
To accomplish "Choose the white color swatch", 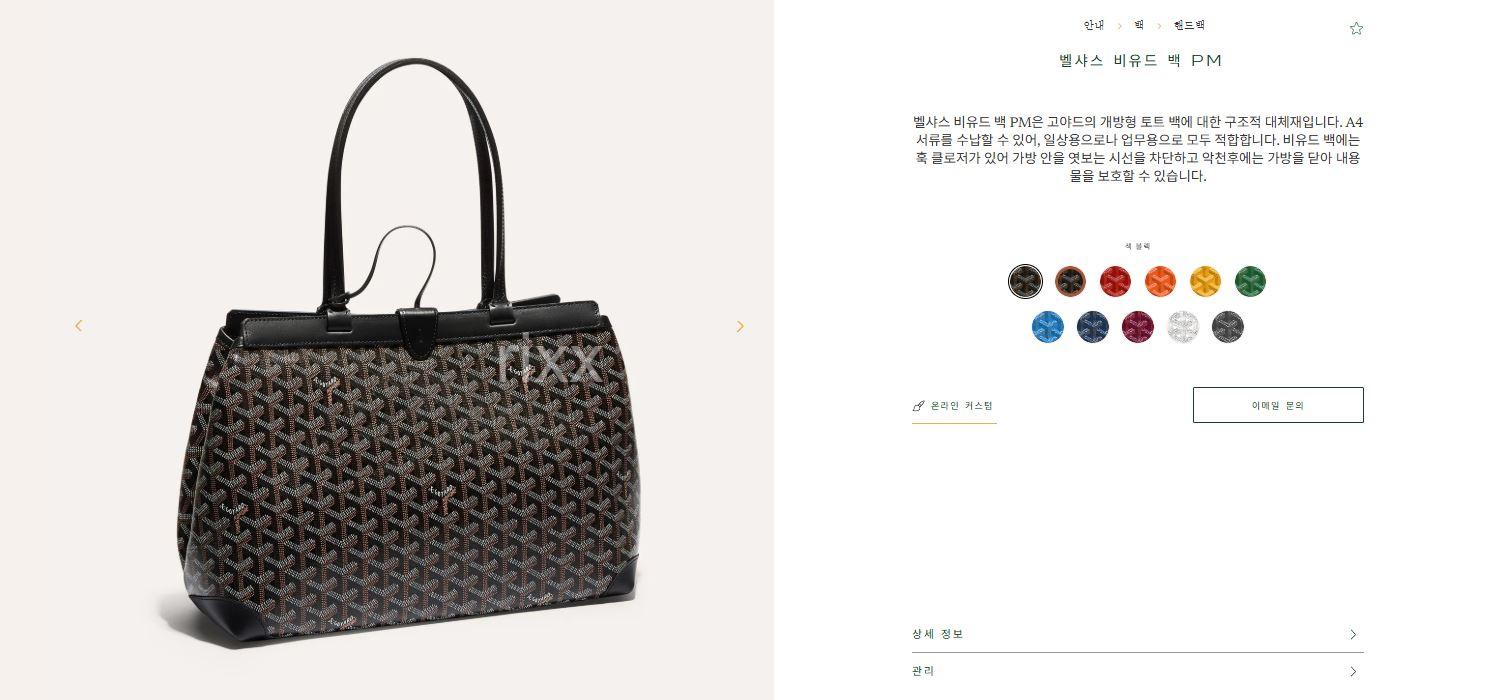I will (x=1183, y=327).
